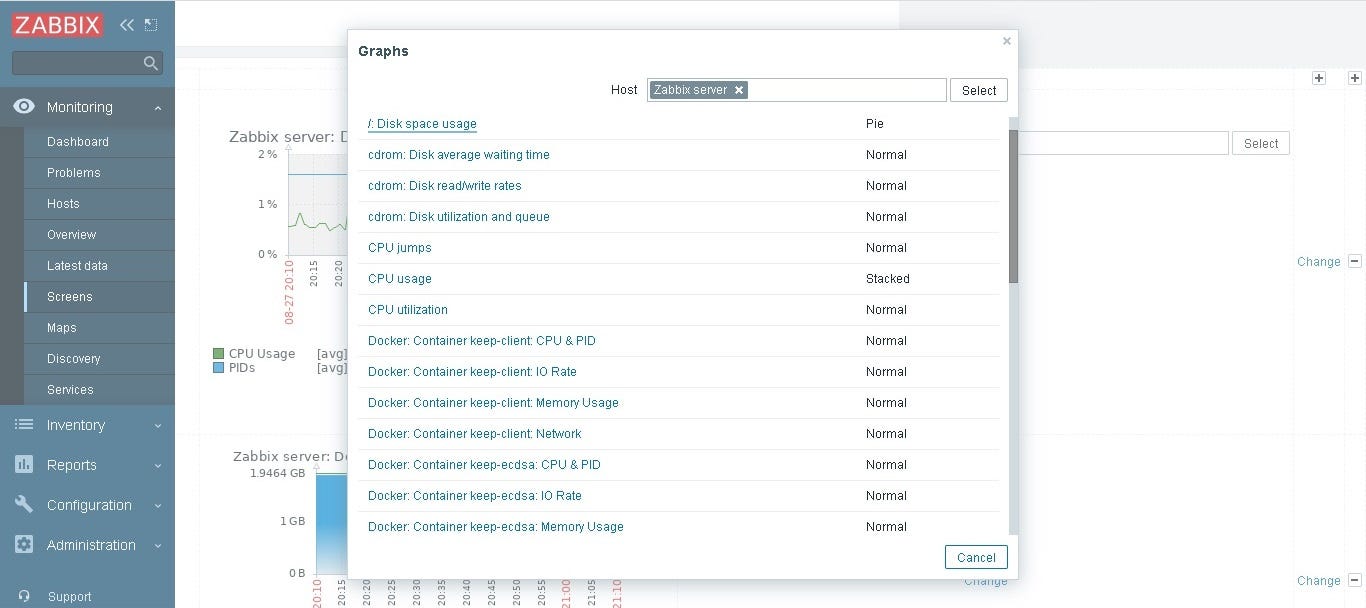
Task: Open Overview in the Monitoring menu
Action: click(72, 235)
